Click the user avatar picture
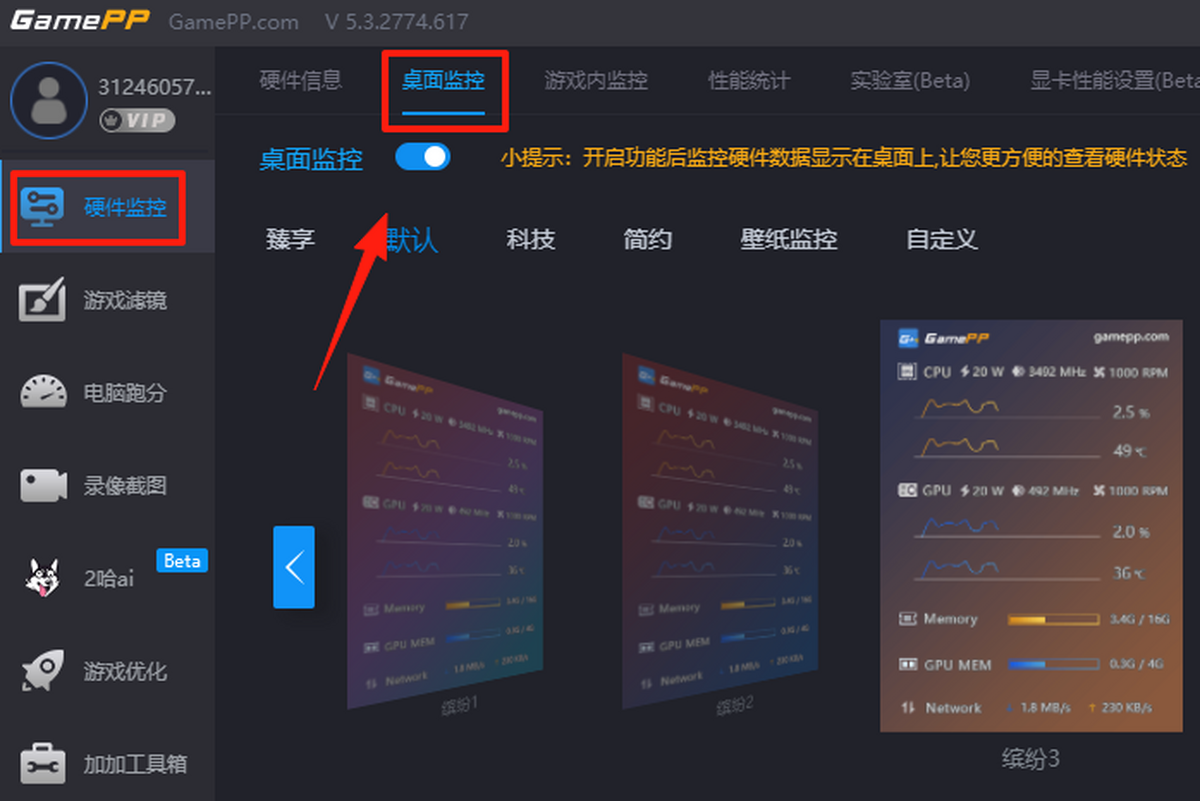This screenshot has height=801, width=1200. (50, 100)
